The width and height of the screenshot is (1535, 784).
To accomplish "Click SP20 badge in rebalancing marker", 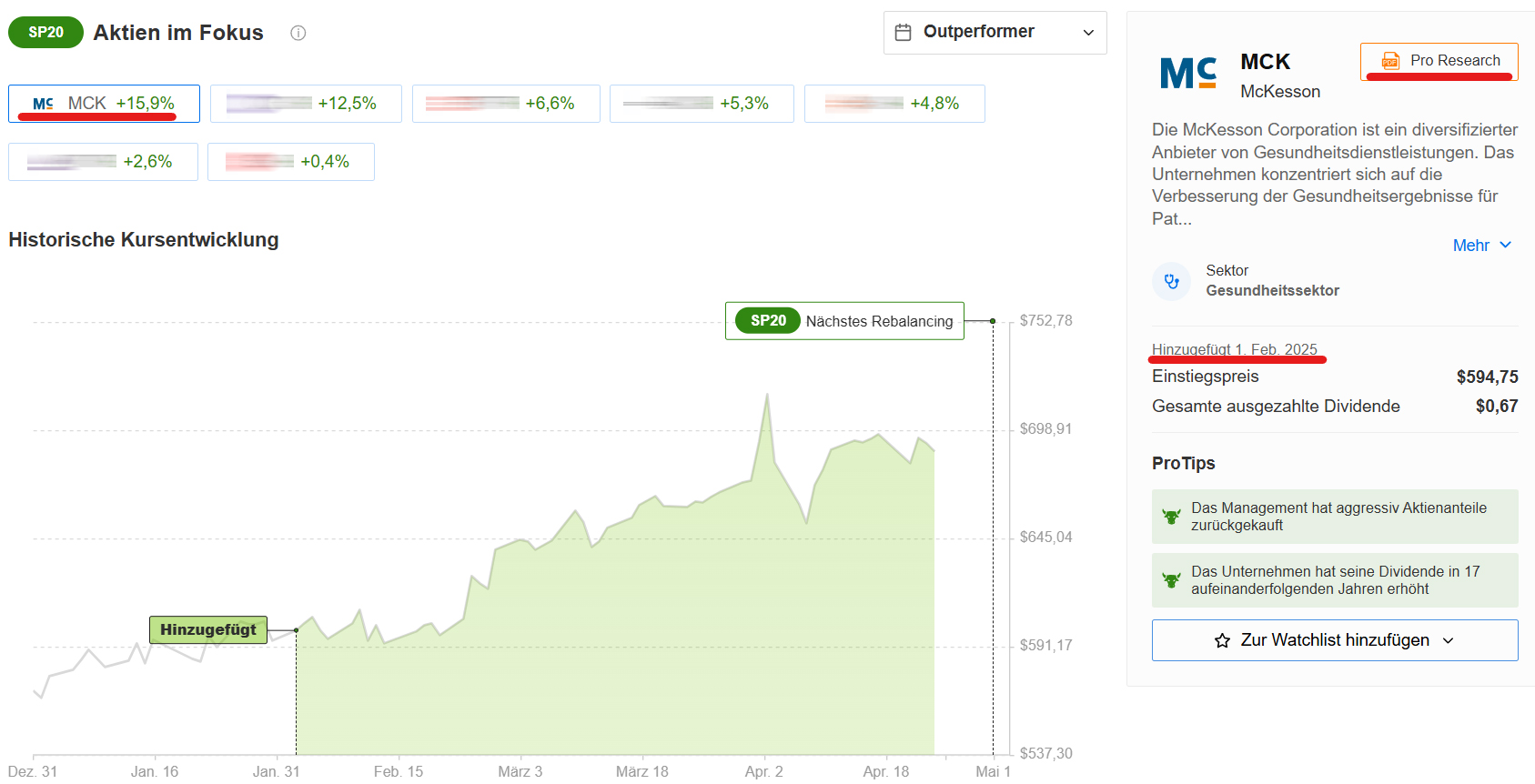I will click(768, 321).
